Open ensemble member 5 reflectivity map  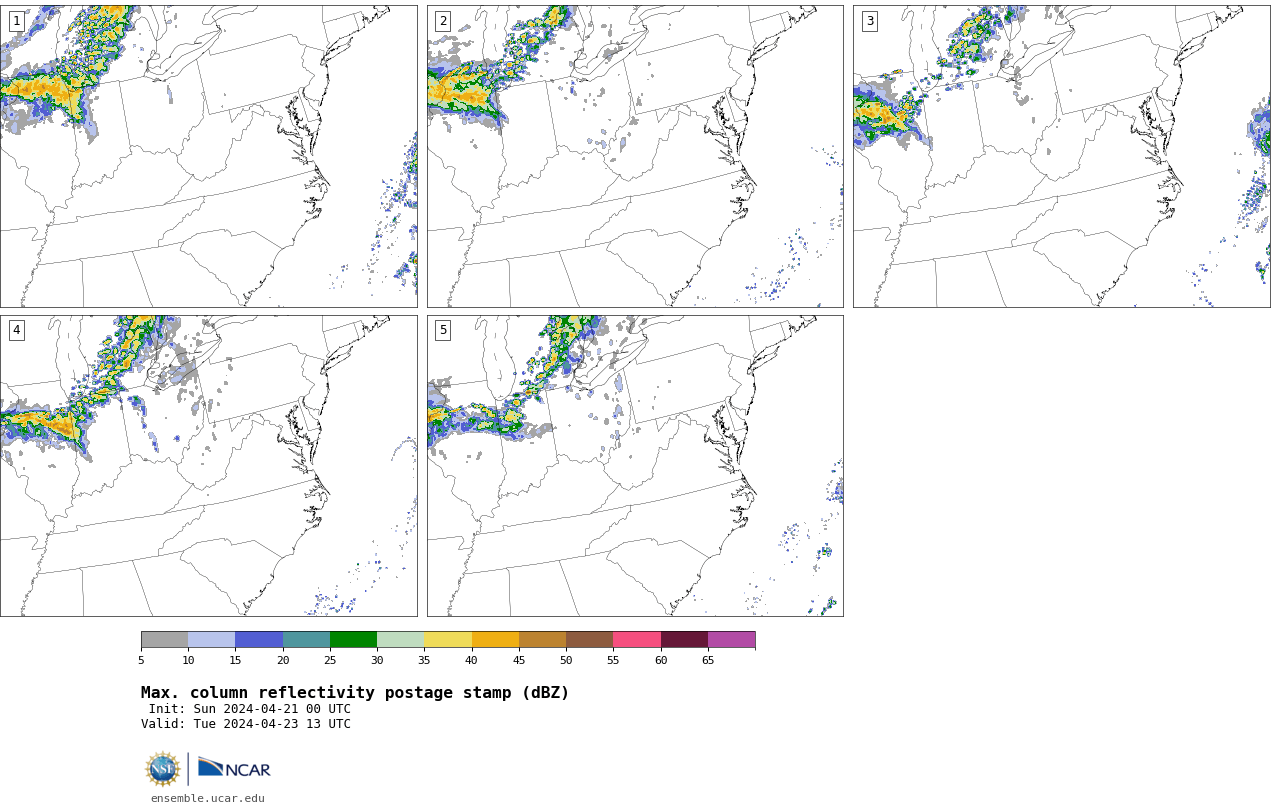click(x=635, y=466)
